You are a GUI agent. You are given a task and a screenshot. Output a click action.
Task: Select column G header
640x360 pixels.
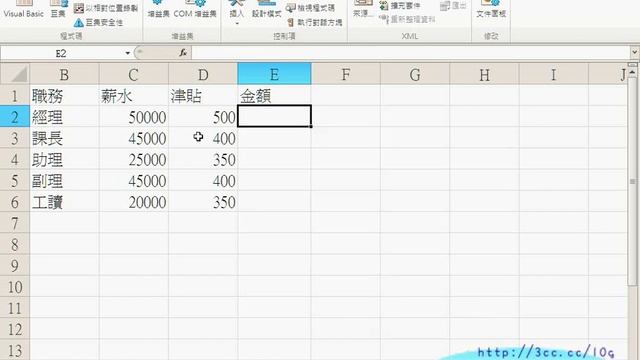click(x=415, y=74)
